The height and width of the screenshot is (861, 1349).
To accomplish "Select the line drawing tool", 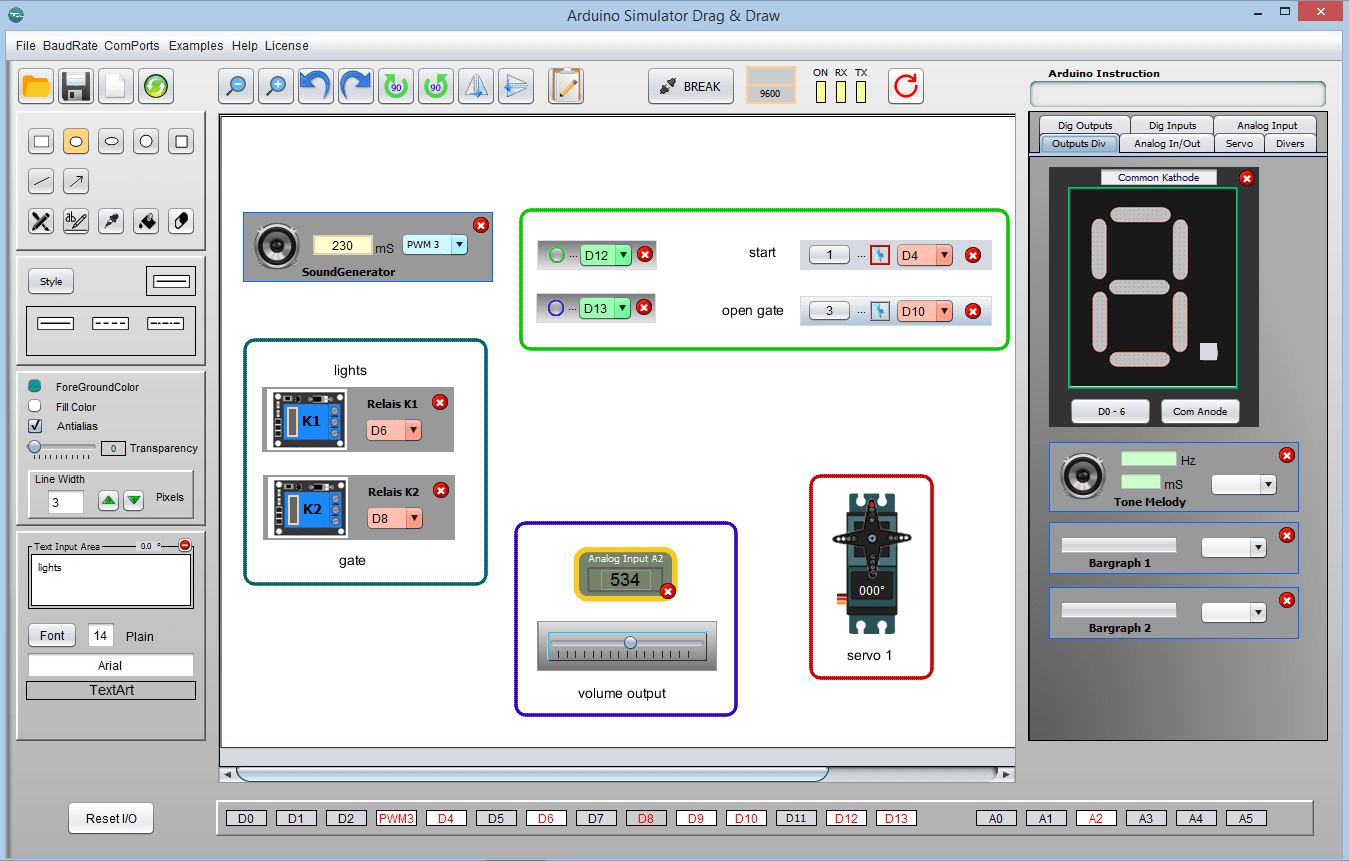I will tap(40, 181).
